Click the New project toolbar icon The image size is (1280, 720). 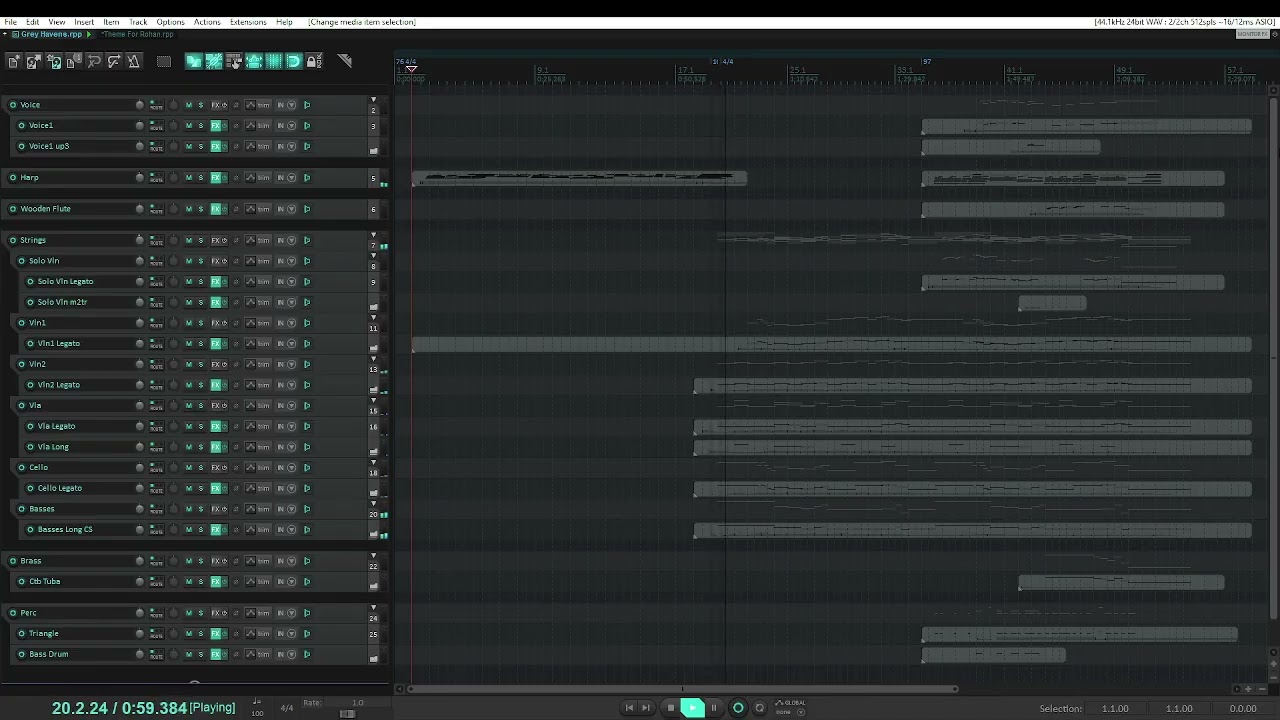click(14, 61)
